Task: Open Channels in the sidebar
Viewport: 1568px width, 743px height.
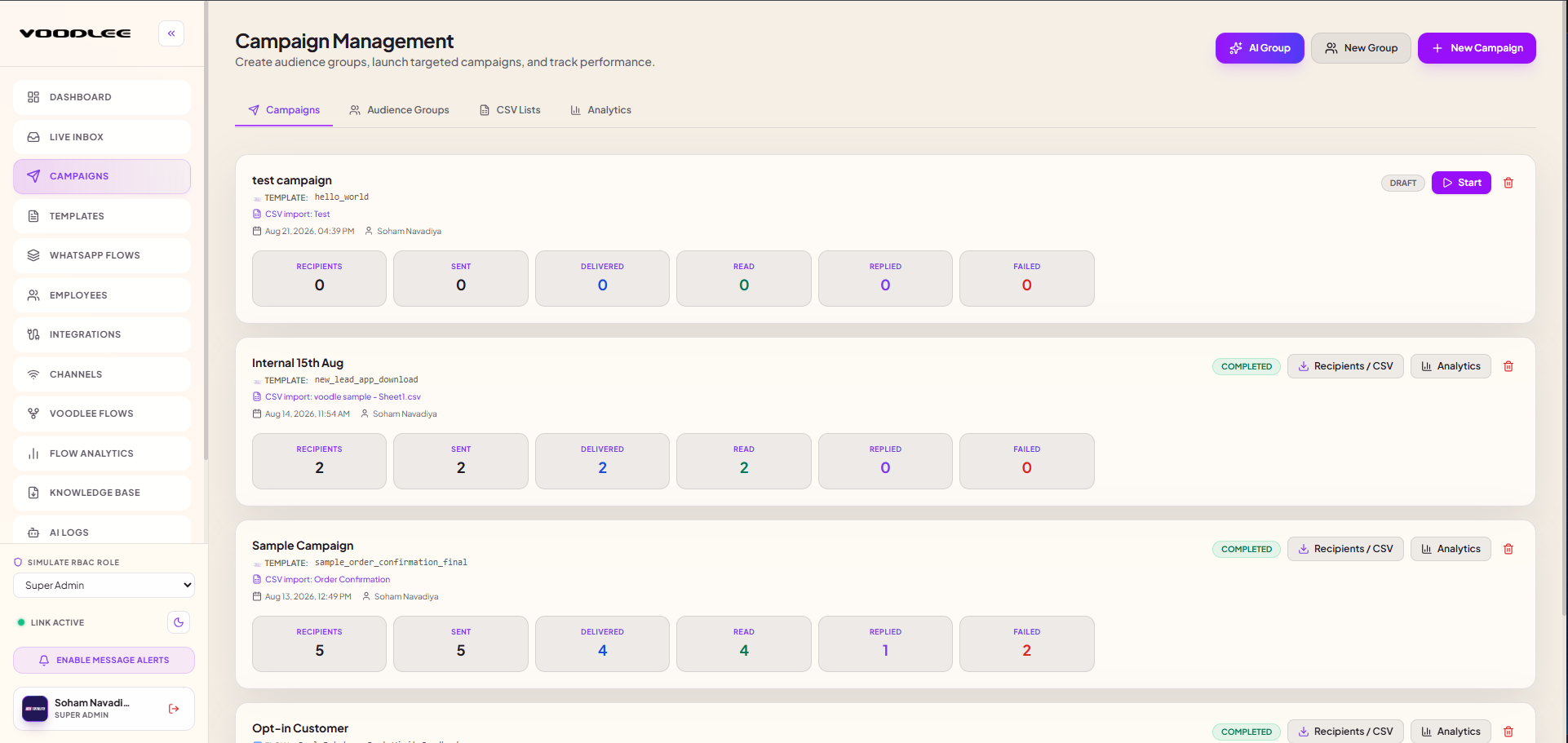Action: pyautogui.click(x=102, y=374)
